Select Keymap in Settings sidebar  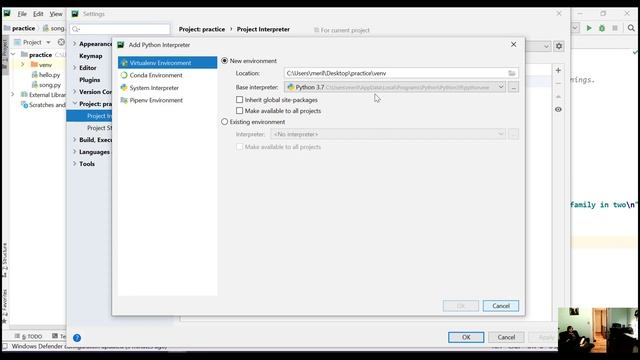[91, 56]
